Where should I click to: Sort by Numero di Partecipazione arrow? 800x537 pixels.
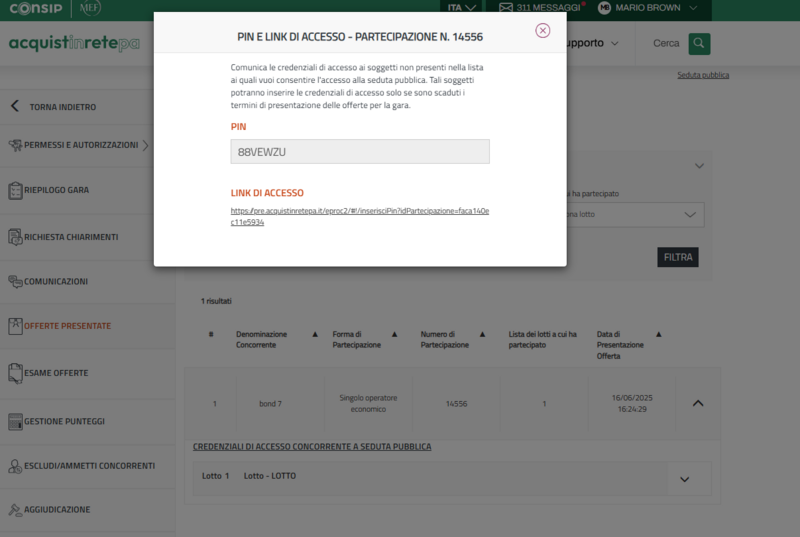(482, 335)
